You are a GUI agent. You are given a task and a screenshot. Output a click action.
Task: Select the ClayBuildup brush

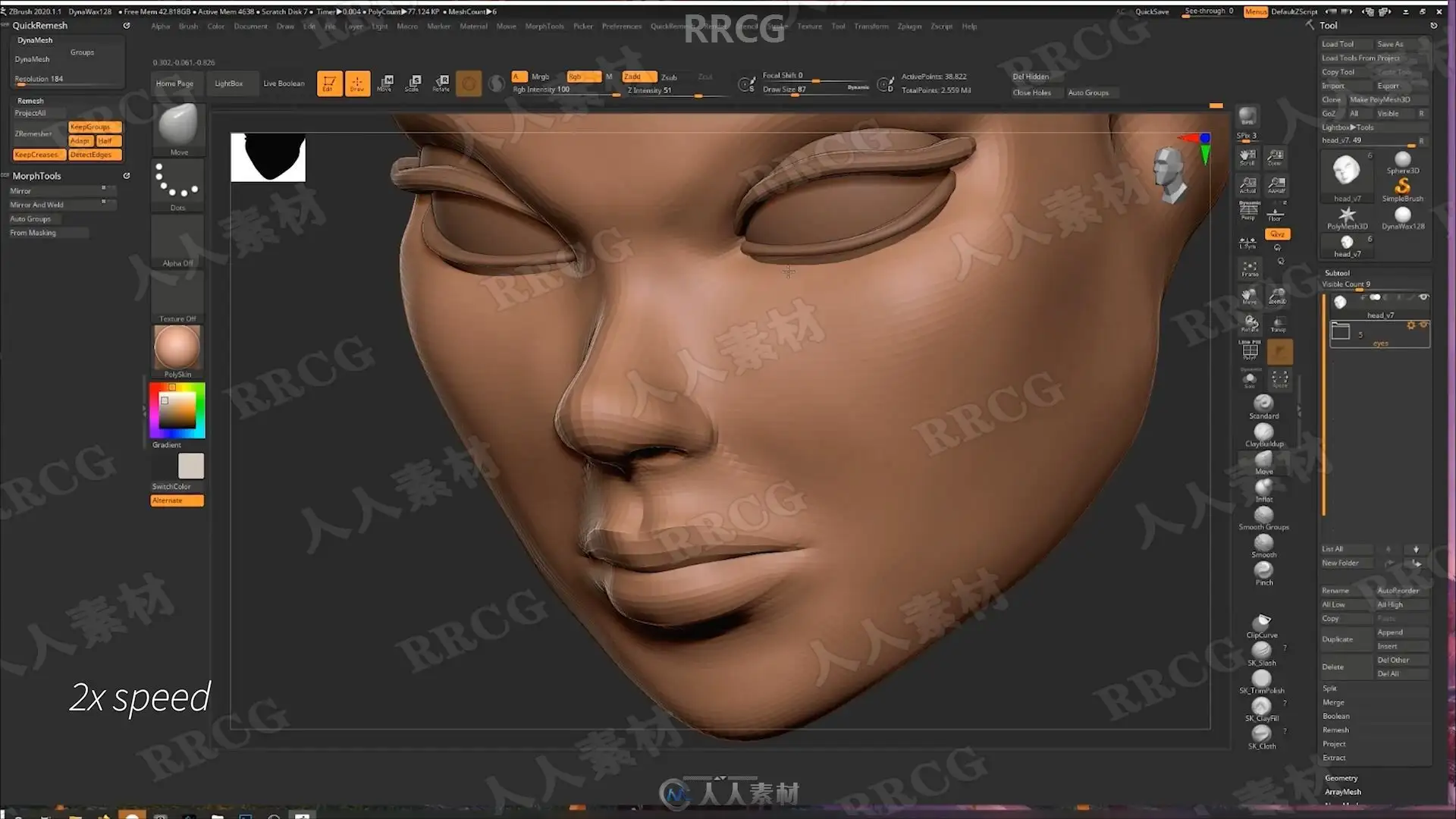point(1263,435)
